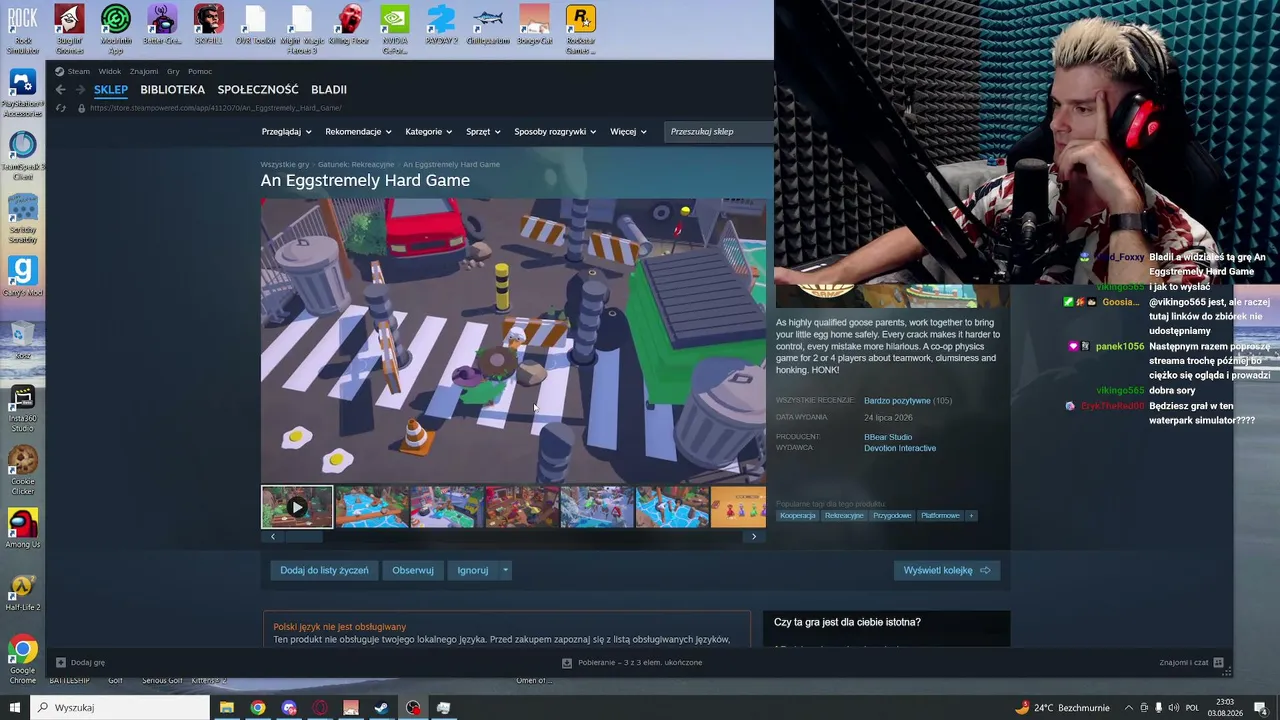Expand more tags with the plus button
1280x720 pixels.
point(971,516)
